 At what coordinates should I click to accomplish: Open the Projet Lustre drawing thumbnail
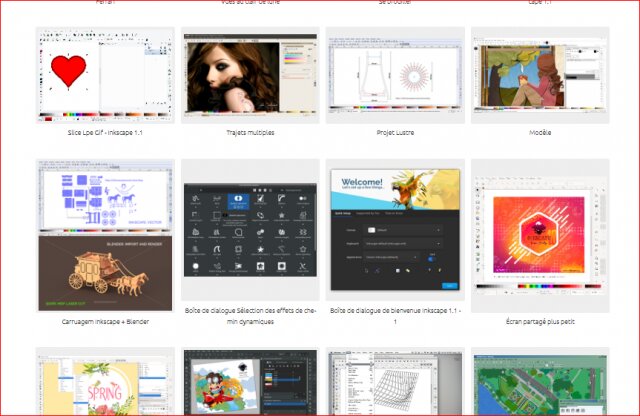point(395,75)
